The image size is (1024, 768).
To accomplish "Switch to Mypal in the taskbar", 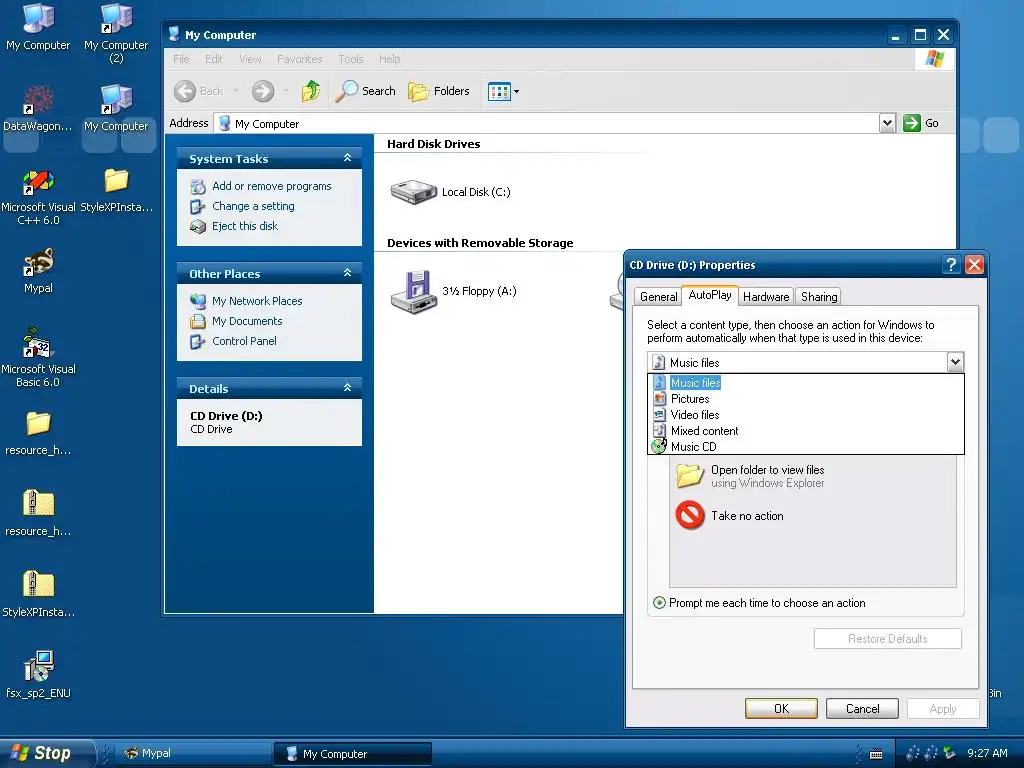I will tap(194, 753).
